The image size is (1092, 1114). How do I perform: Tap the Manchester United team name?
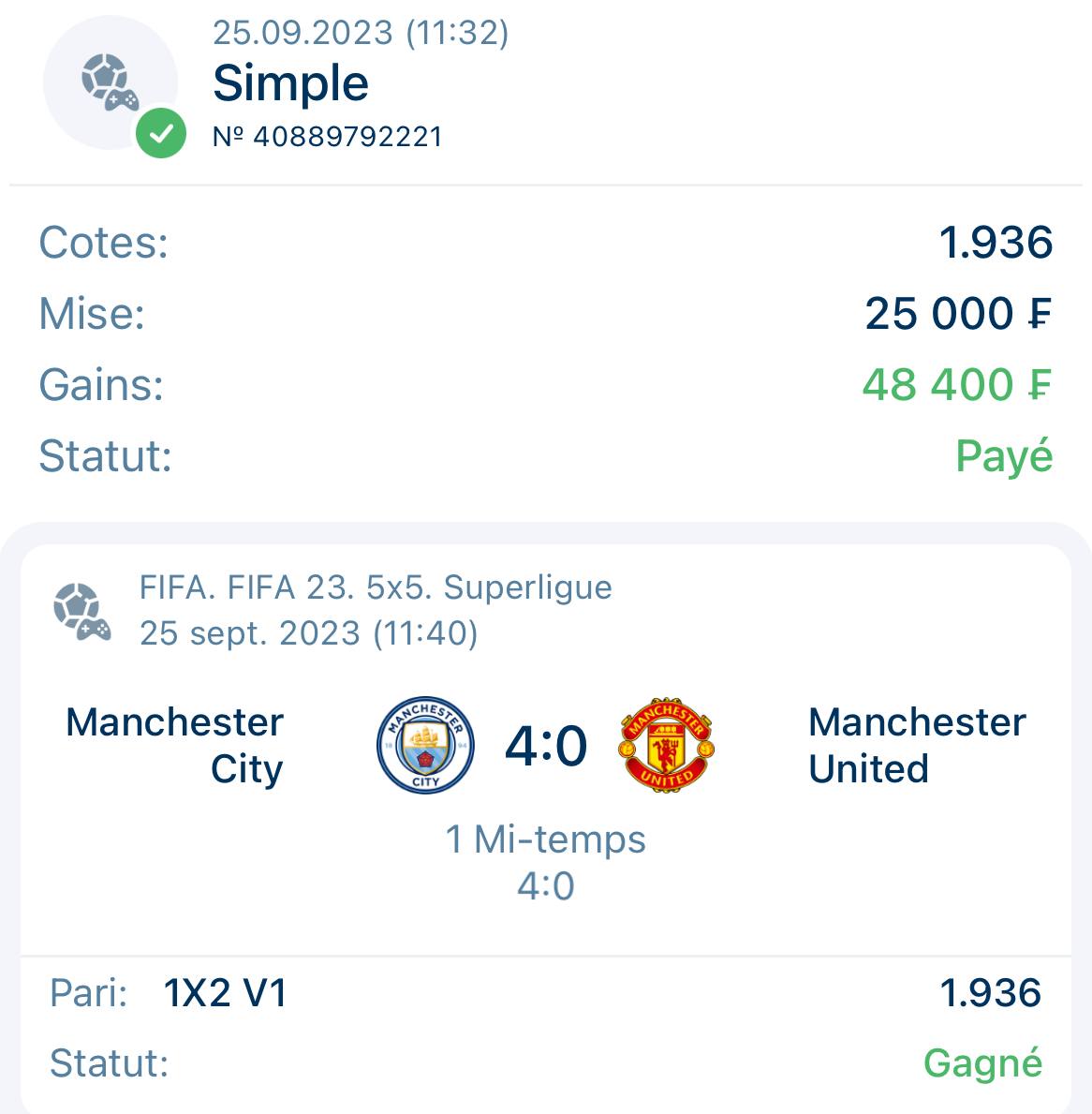point(917,745)
